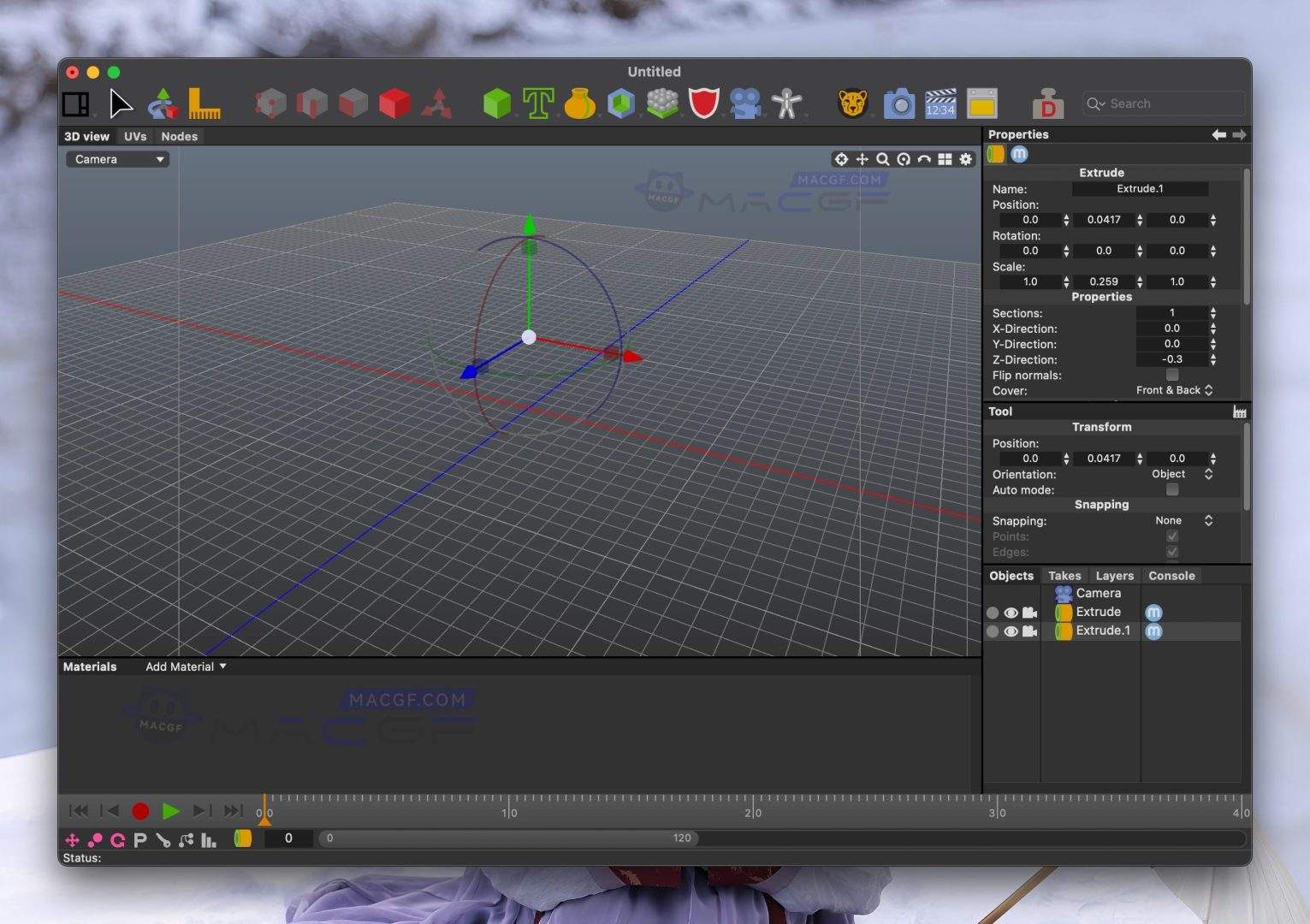Click the red cube polygon object icon
The image size is (1310, 924).
[394, 103]
